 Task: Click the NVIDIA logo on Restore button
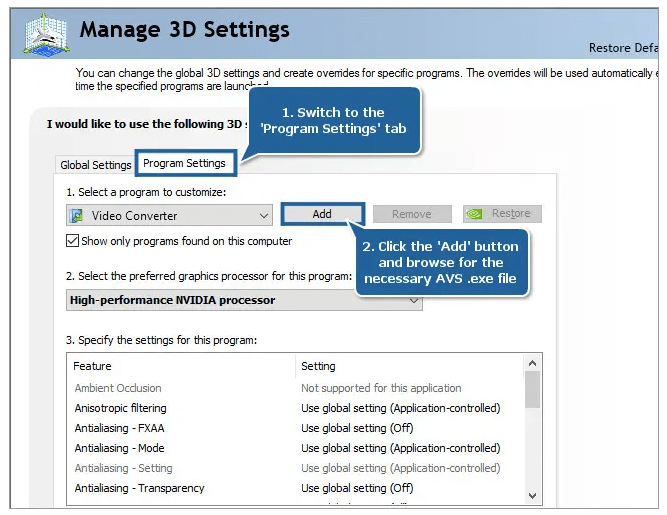(474, 214)
